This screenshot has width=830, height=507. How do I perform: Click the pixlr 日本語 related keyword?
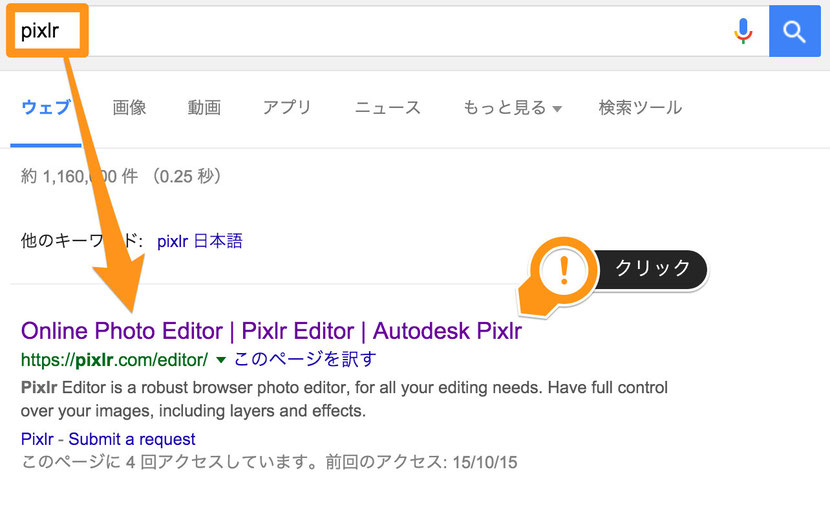(200, 241)
